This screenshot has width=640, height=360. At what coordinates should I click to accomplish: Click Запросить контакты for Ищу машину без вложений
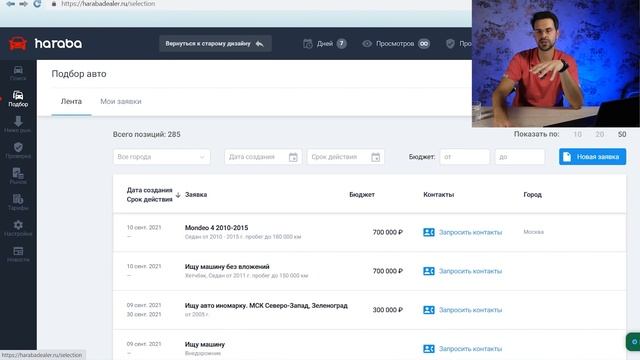[x=470, y=271]
